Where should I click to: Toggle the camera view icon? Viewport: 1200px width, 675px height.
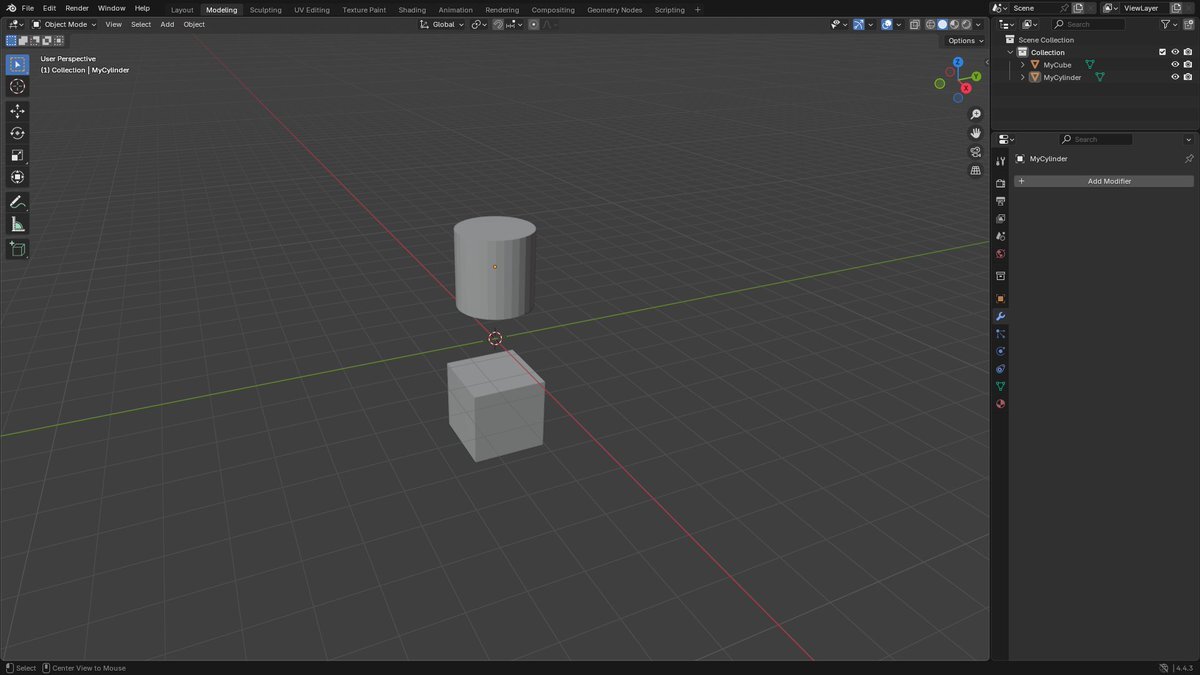[x=976, y=152]
